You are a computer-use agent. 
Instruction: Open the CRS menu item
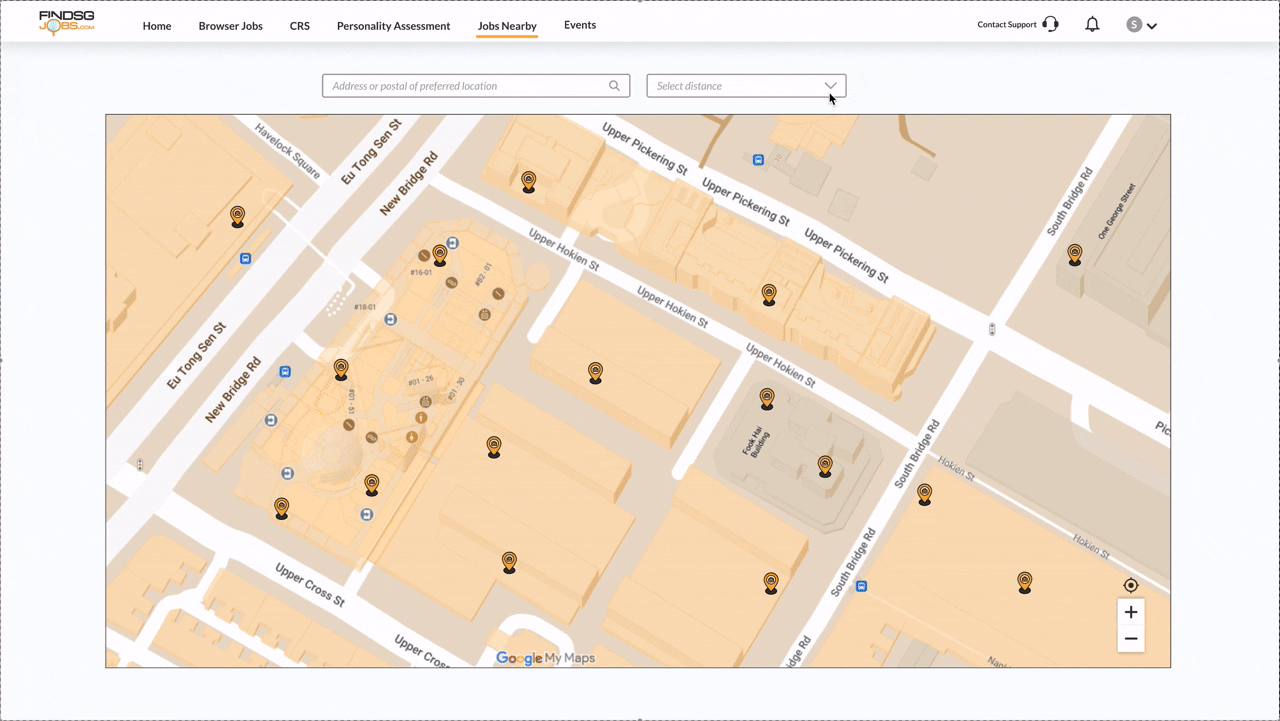pos(300,26)
